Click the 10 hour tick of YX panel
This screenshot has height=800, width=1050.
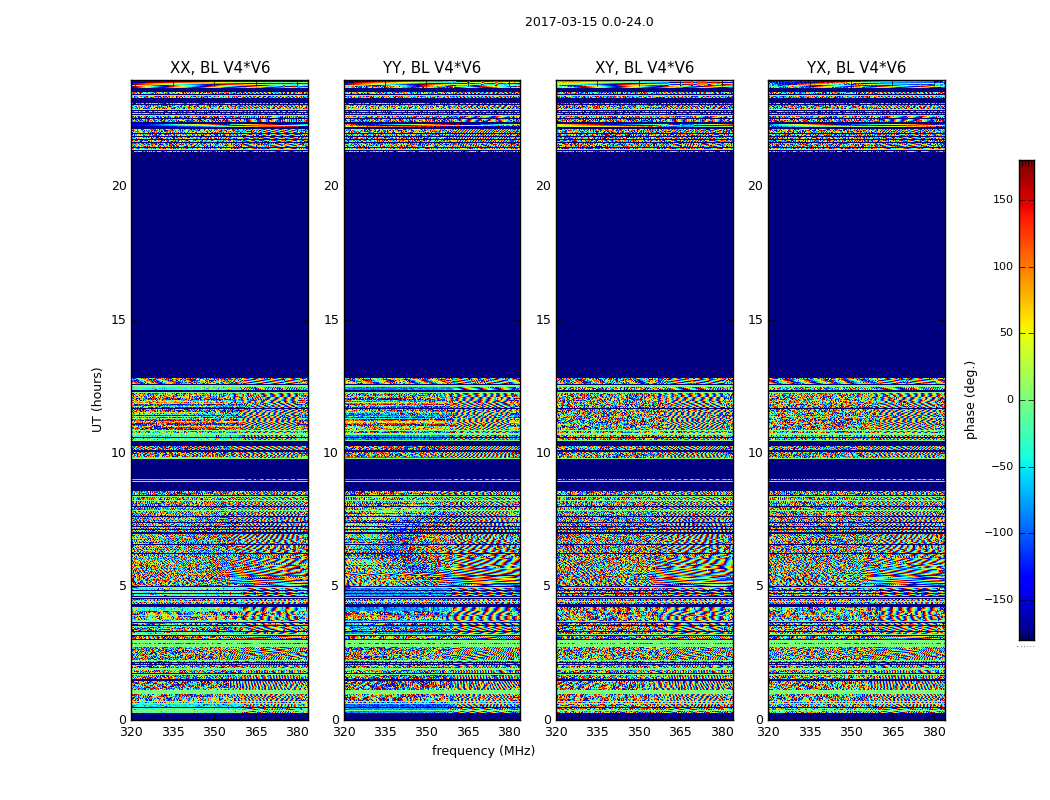[756, 453]
